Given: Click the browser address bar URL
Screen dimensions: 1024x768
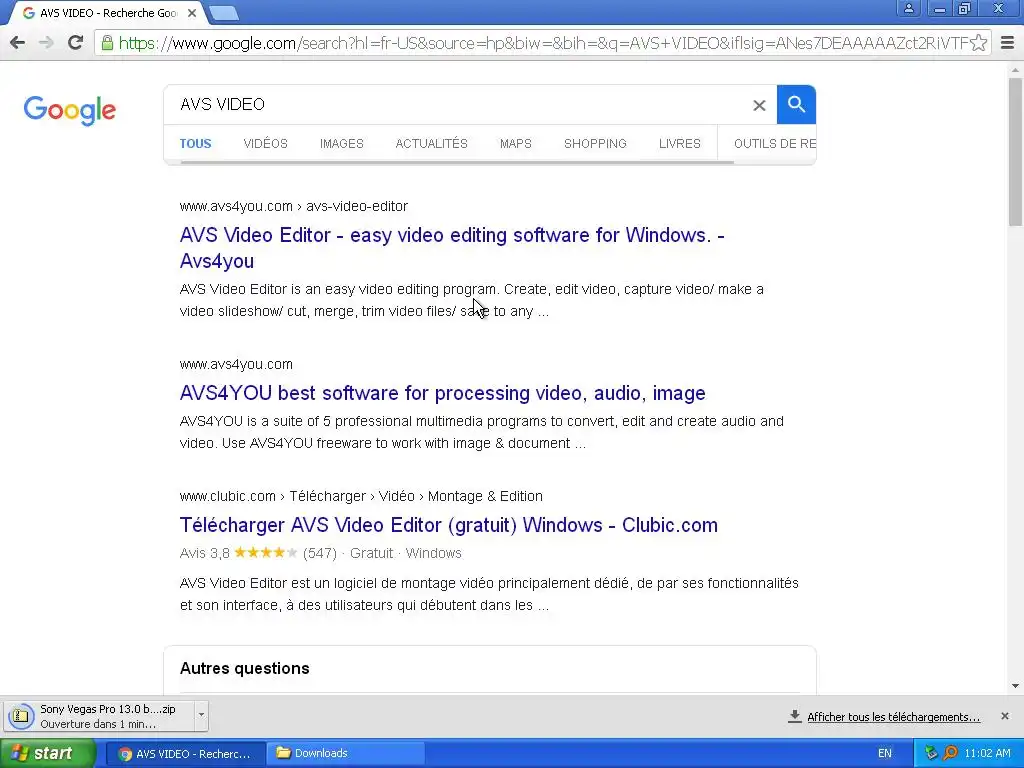Looking at the screenshot, I should click(x=542, y=43).
